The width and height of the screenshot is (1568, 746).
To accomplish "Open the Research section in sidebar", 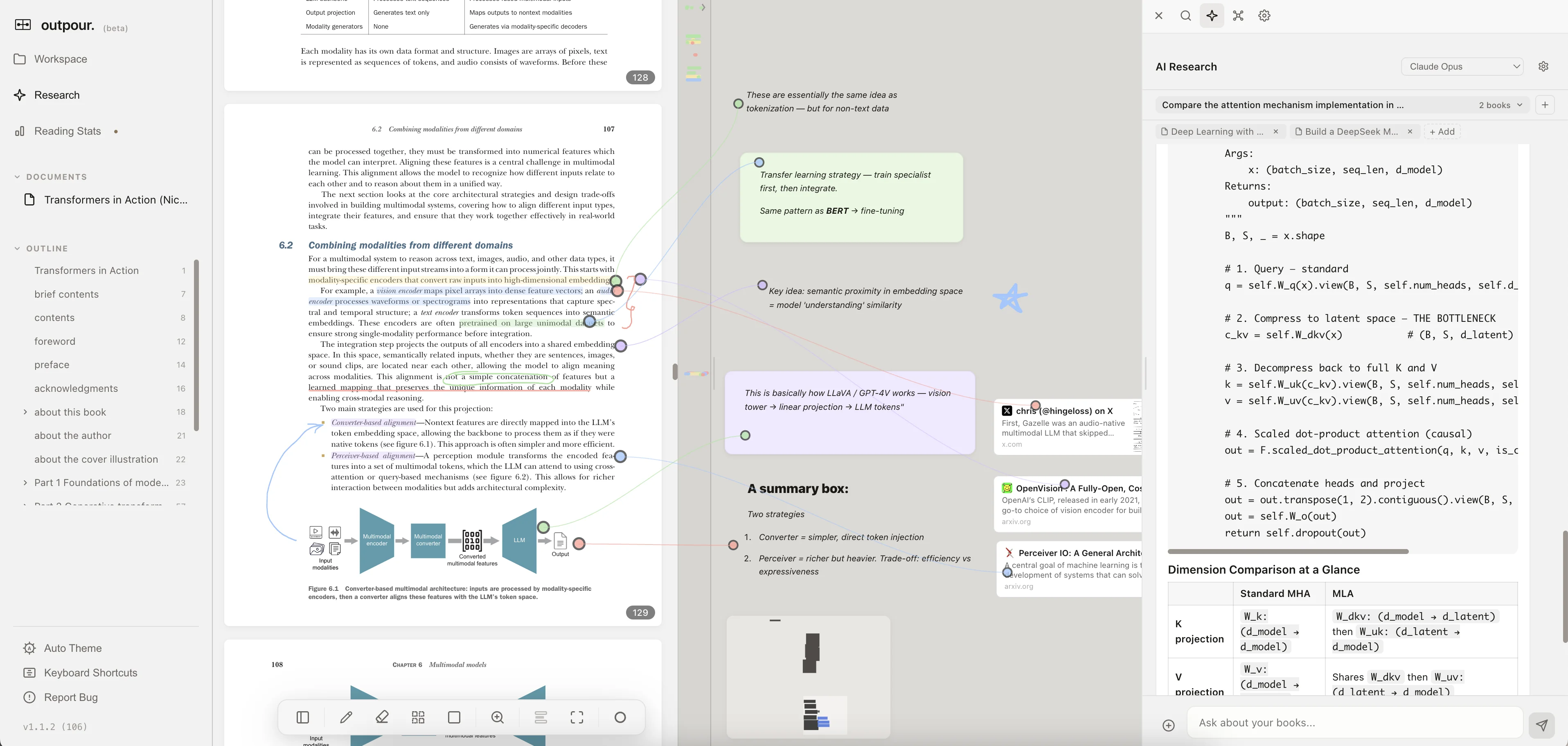I will coord(56,95).
